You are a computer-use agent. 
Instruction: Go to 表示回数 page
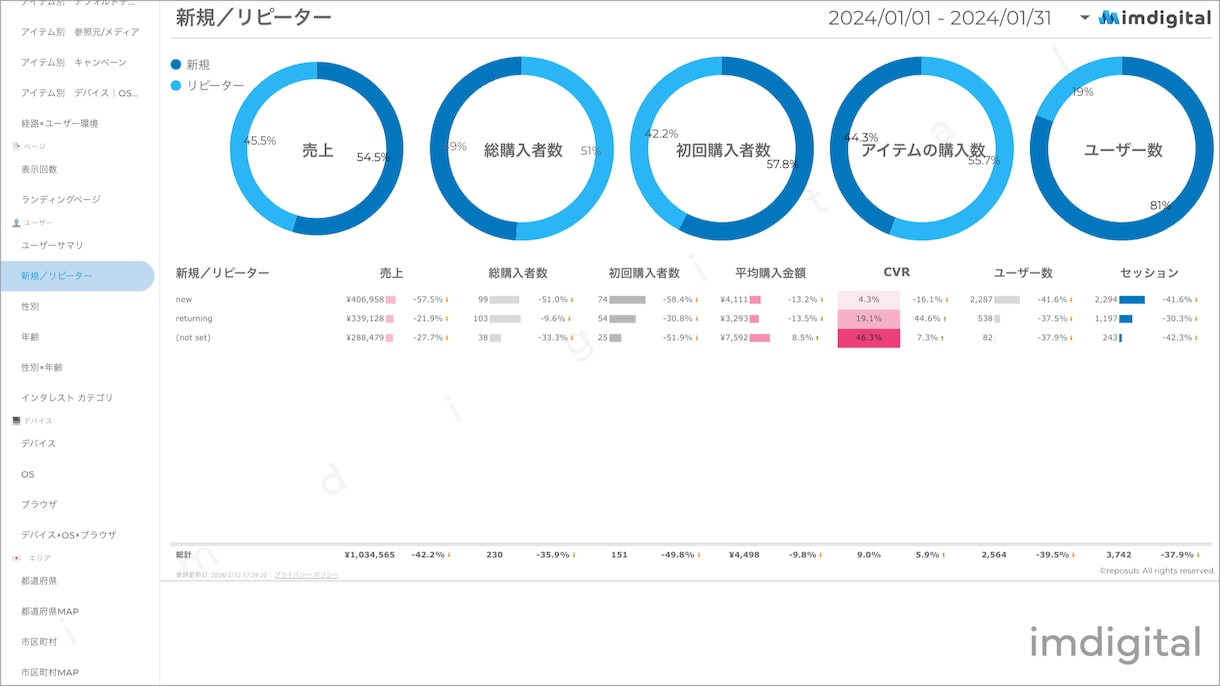40,169
